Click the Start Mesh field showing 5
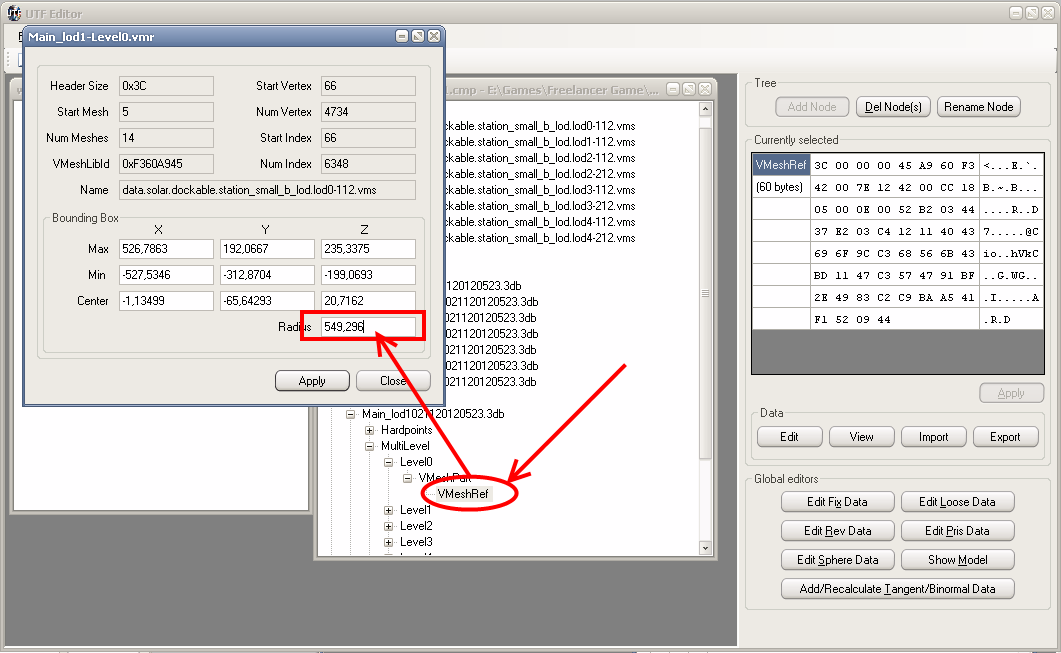Image resolution: width=1061 pixels, height=653 pixels. [166, 112]
